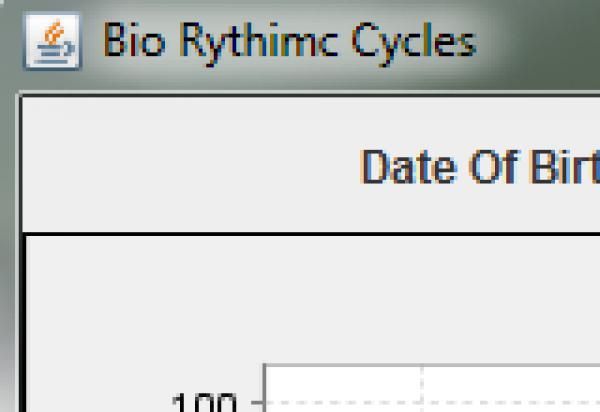Screen dimensions: 600x412
Task: Click the black divider line below the header panel
Action: pyautogui.click(x=300, y=234)
